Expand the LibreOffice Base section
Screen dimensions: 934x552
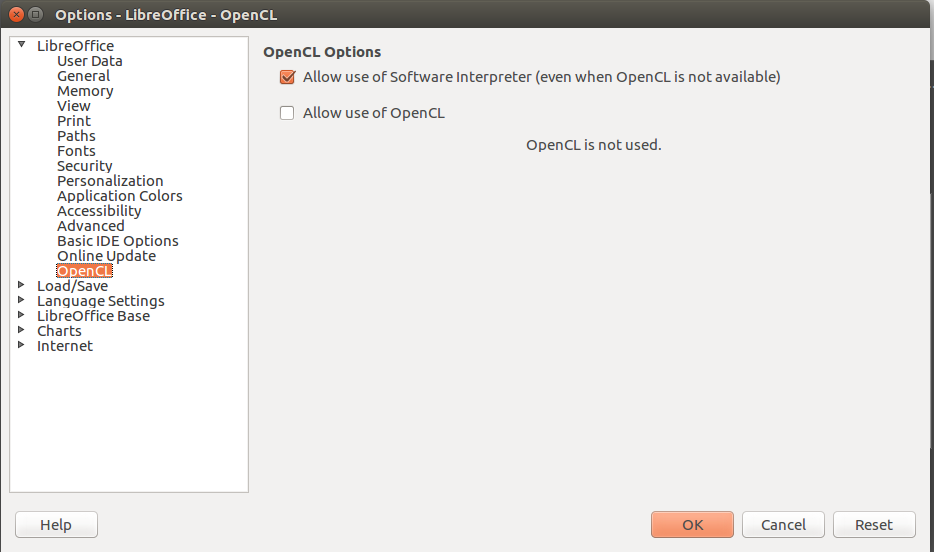pyautogui.click(x=21, y=315)
